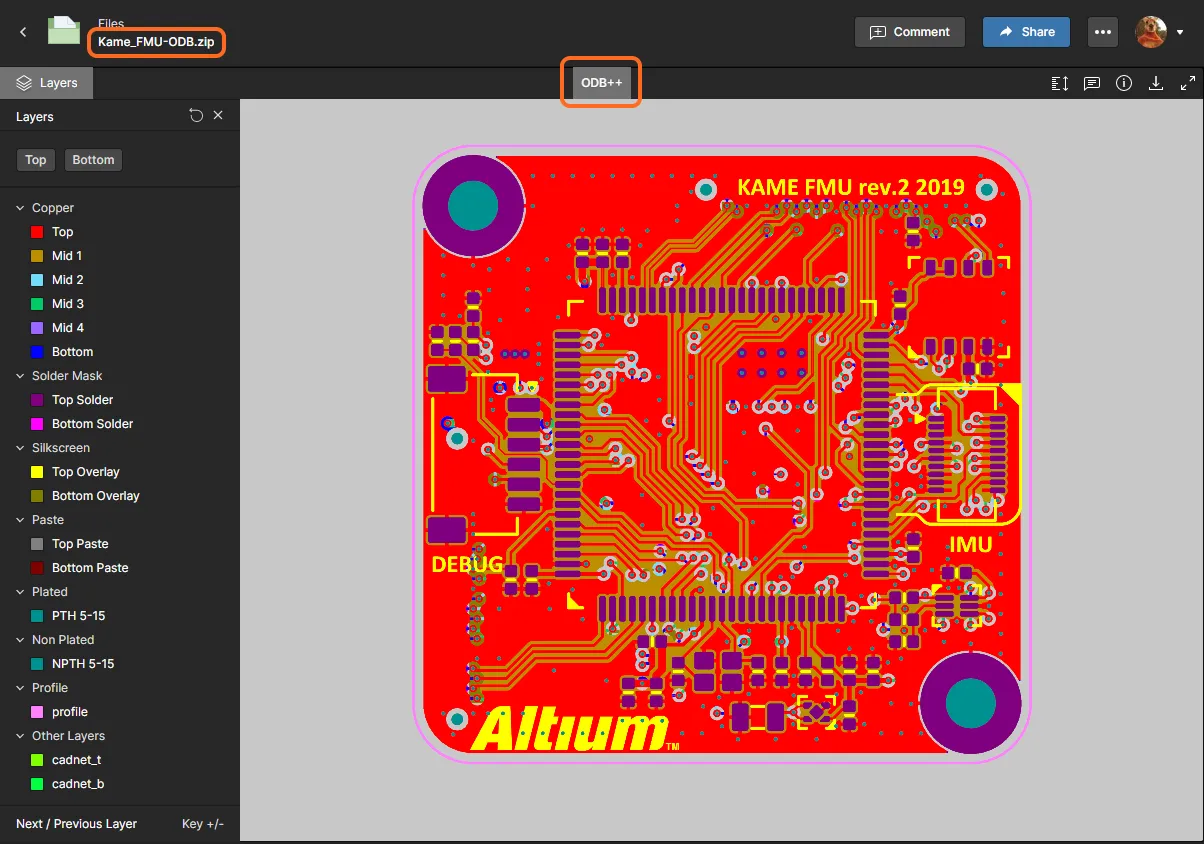The image size is (1204, 844).
Task: Select the cadnet_t layer row
Action: click(x=120, y=760)
